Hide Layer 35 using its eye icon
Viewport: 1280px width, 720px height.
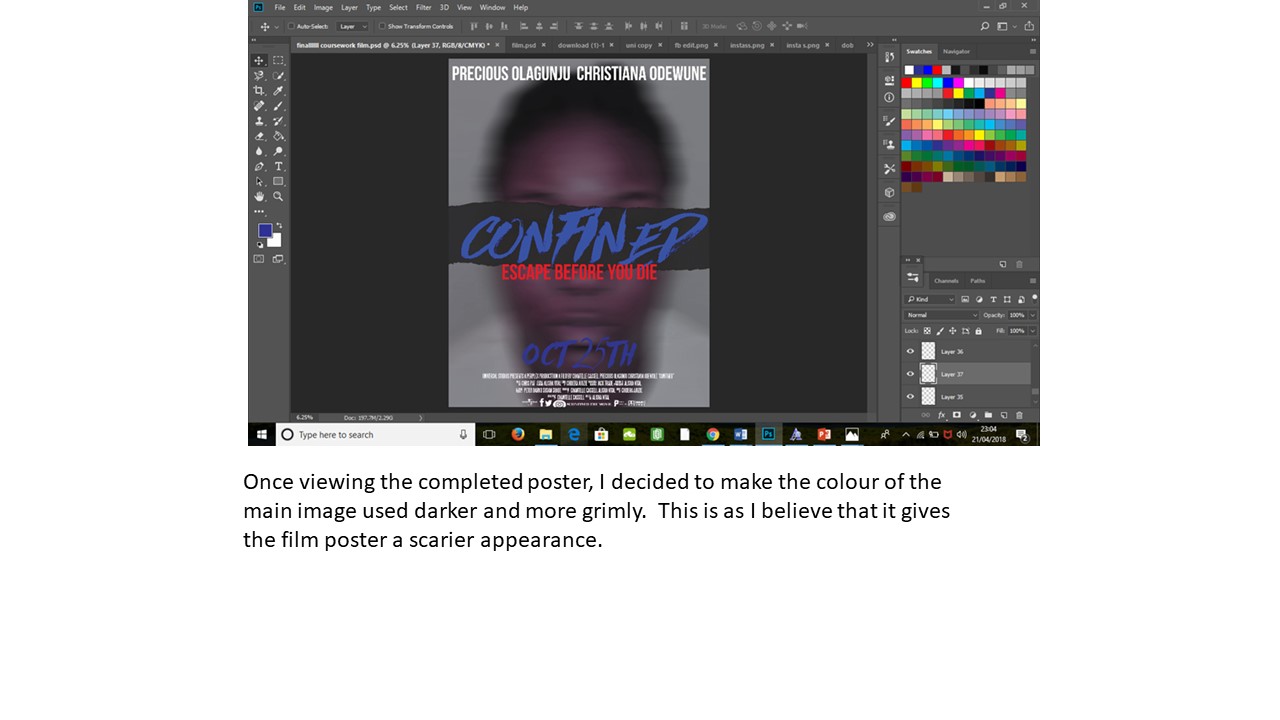pos(910,396)
